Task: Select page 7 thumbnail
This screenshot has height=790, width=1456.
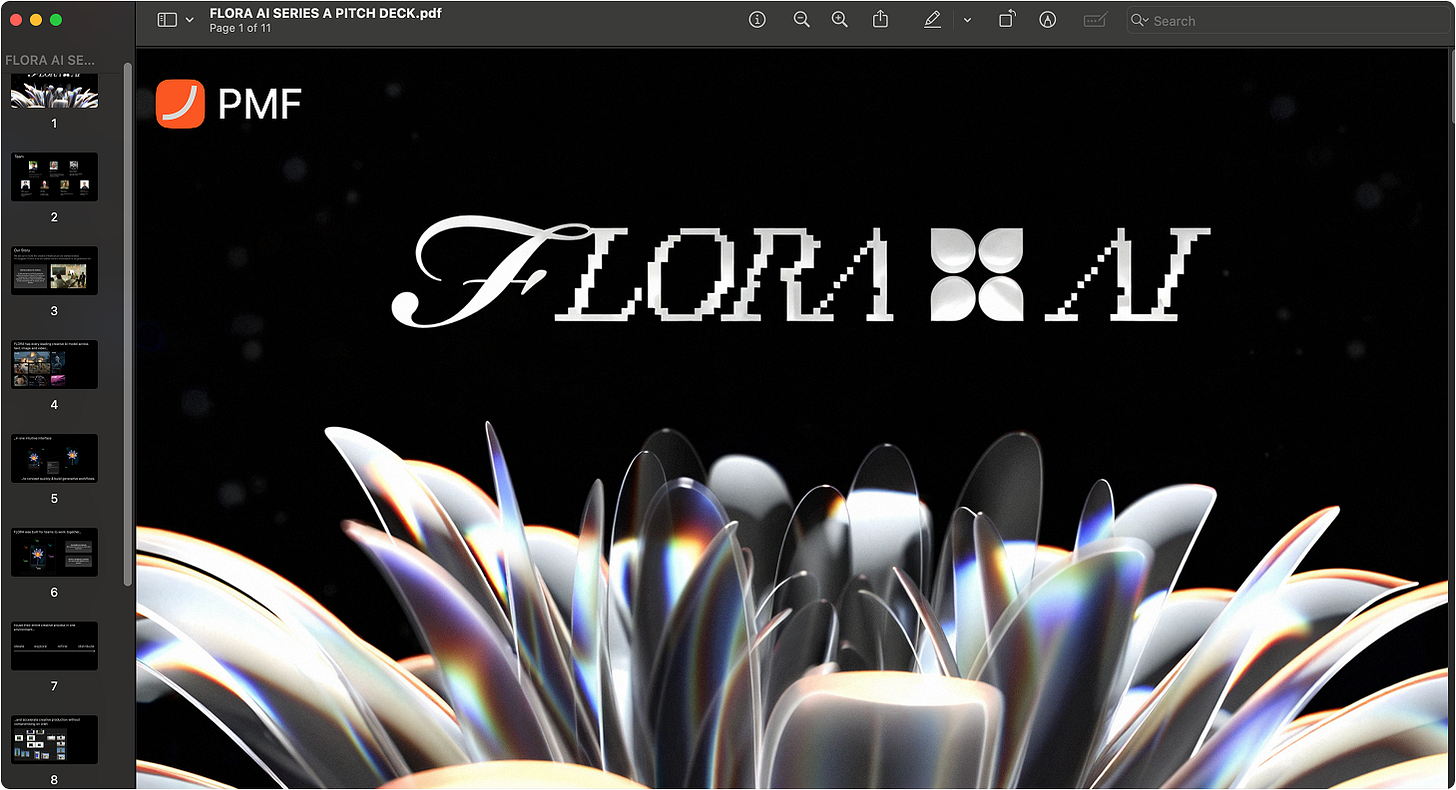Action: [x=54, y=646]
